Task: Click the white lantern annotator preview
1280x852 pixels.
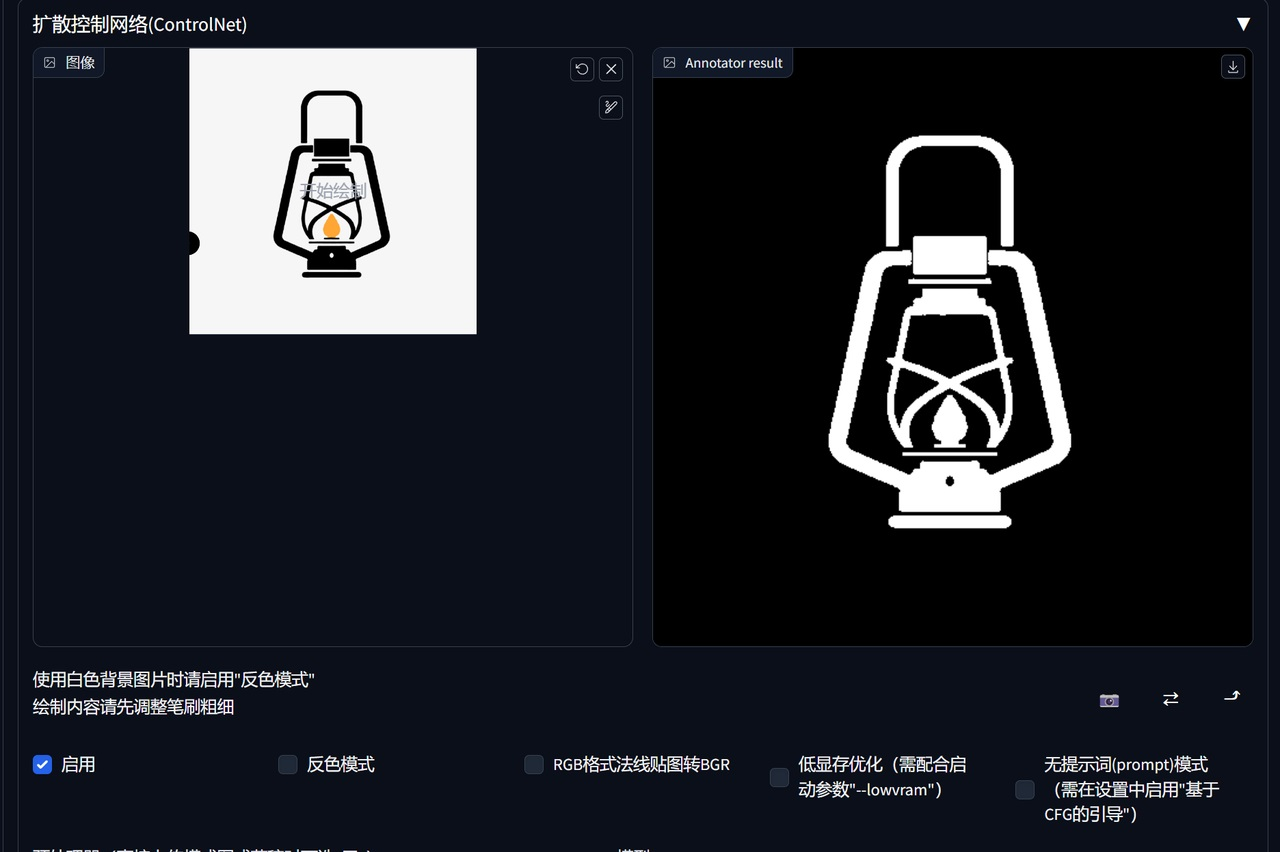Action: [x=950, y=335]
